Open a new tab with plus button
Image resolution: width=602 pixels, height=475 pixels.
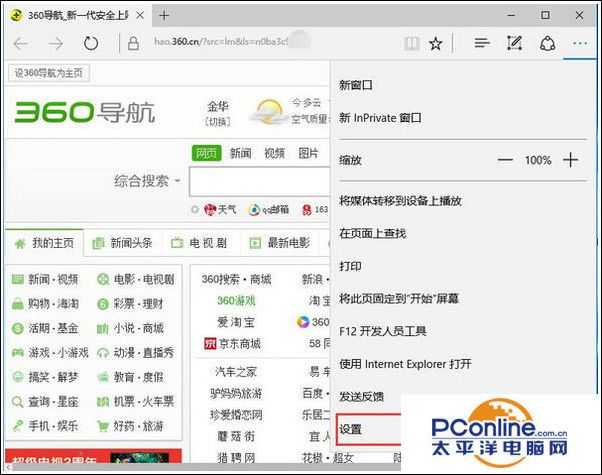pos(164,15)
